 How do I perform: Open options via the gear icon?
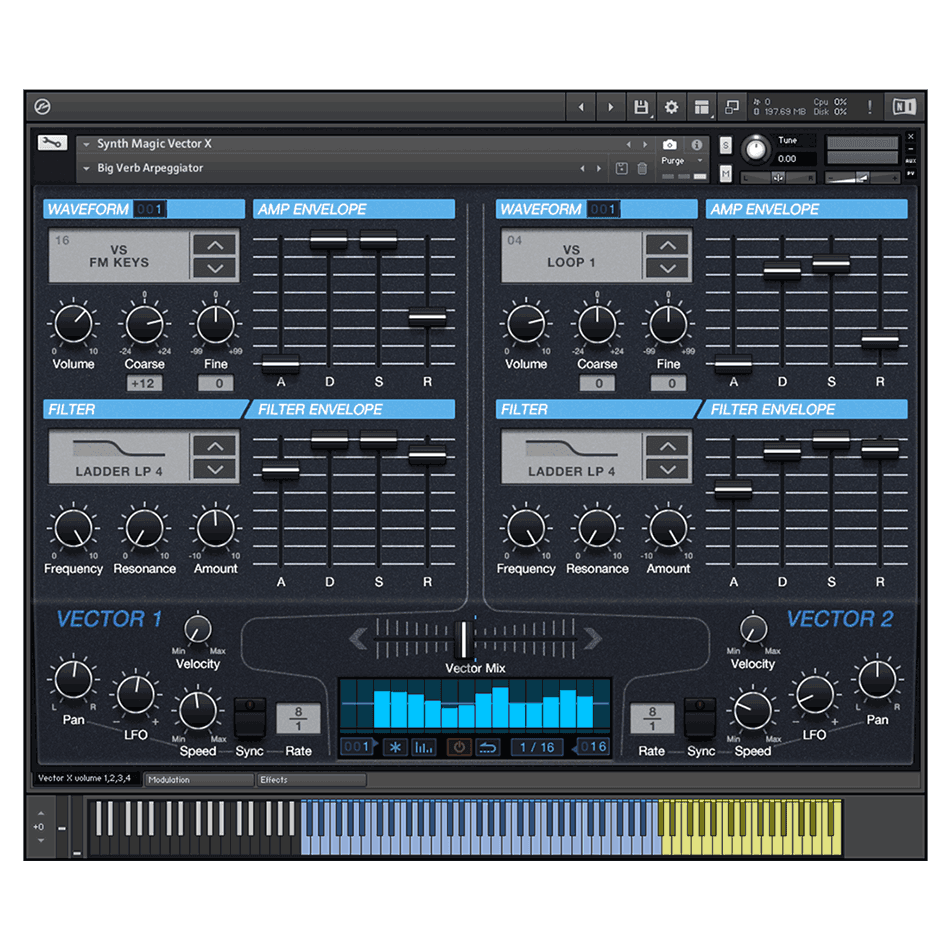(x=671, y=107)
